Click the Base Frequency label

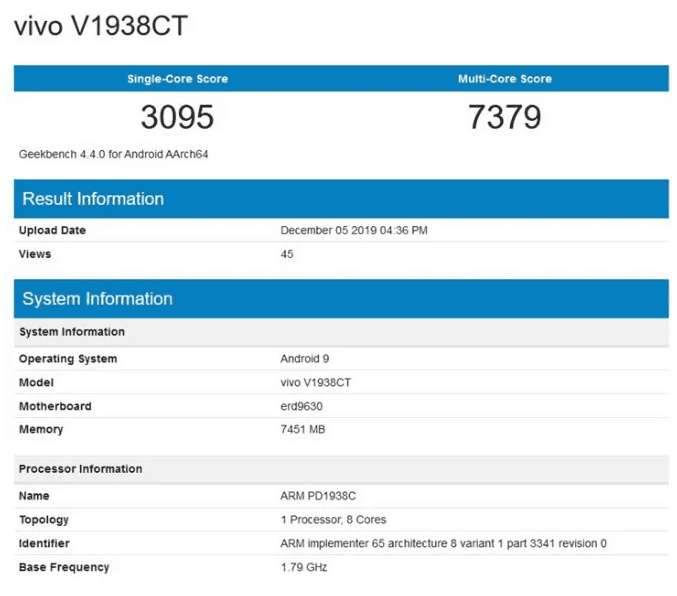tap(64, 567)
